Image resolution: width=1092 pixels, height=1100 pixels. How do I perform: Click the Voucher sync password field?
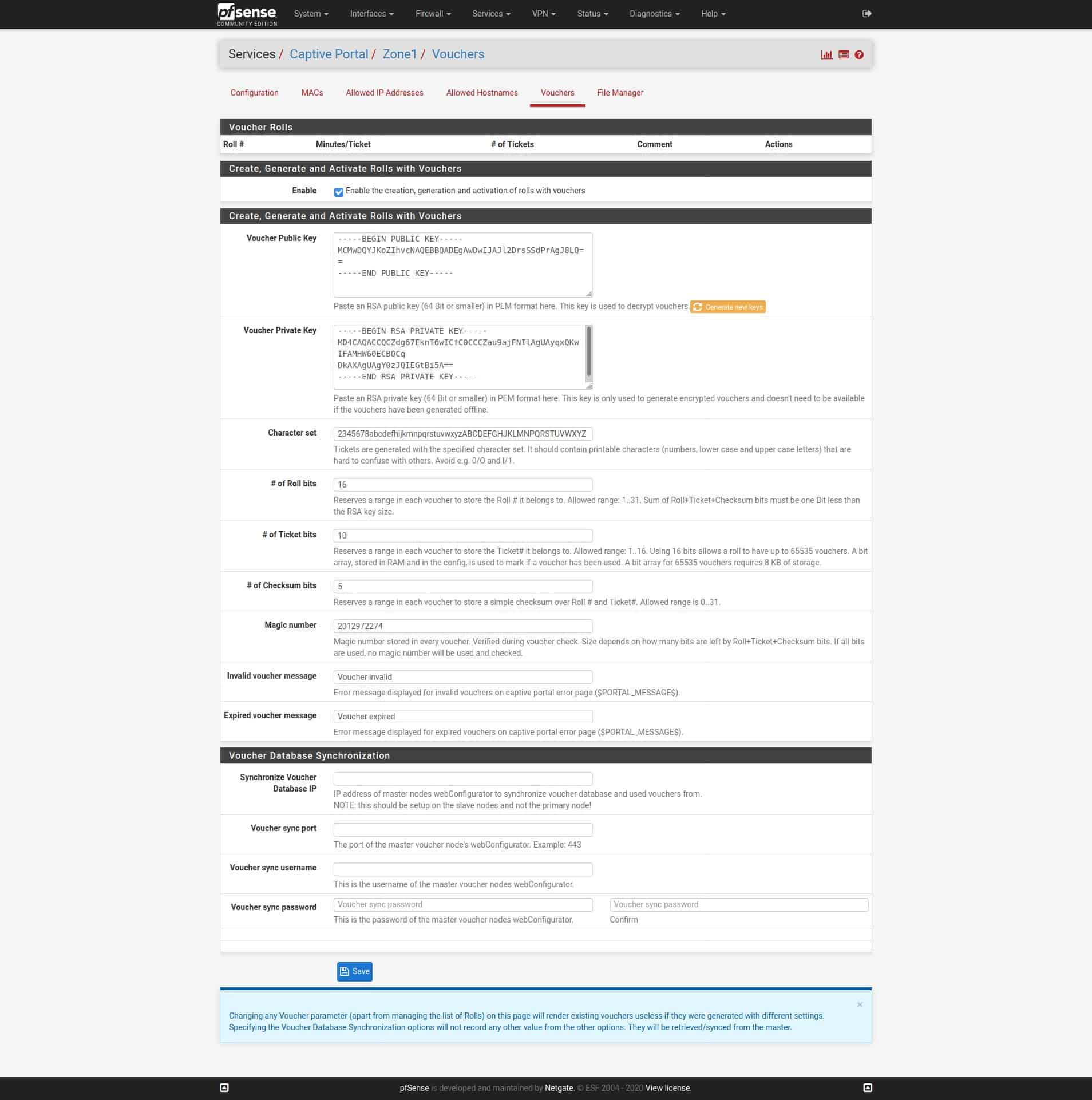click(462, 905)
